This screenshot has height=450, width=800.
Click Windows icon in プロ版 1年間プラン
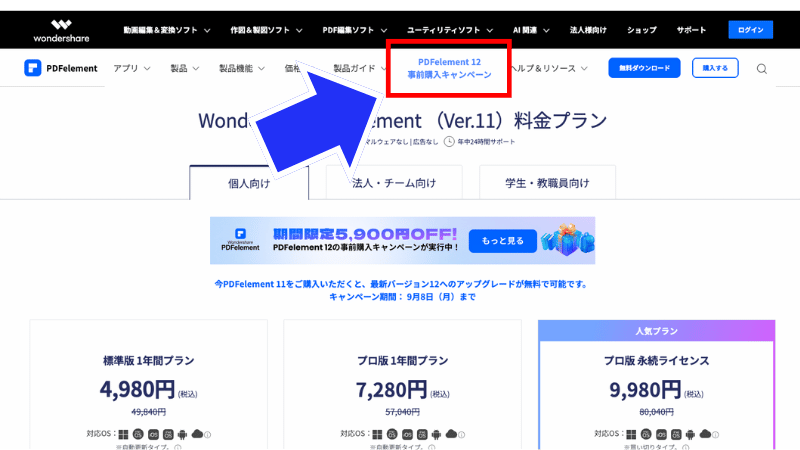point(377,435)
